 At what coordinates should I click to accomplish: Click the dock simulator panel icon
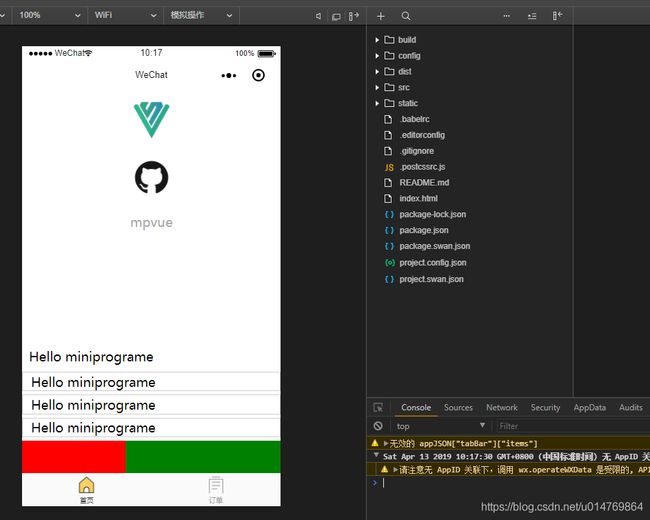(x=353, y=16)
